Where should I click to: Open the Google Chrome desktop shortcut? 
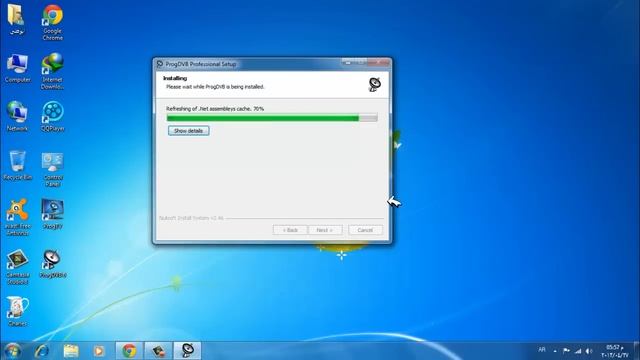click(x=53, y=22)
